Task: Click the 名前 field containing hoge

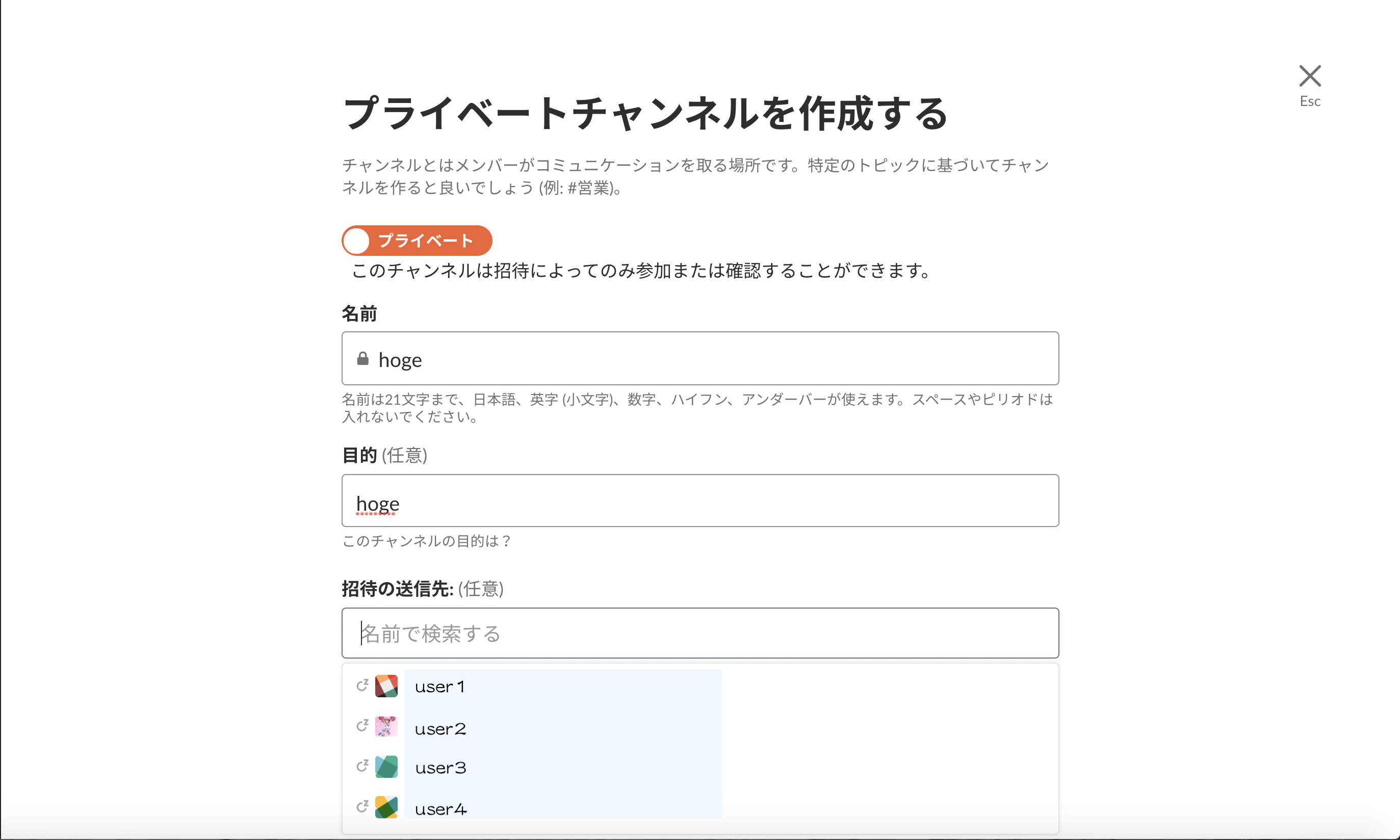Action: pos(701,358)
